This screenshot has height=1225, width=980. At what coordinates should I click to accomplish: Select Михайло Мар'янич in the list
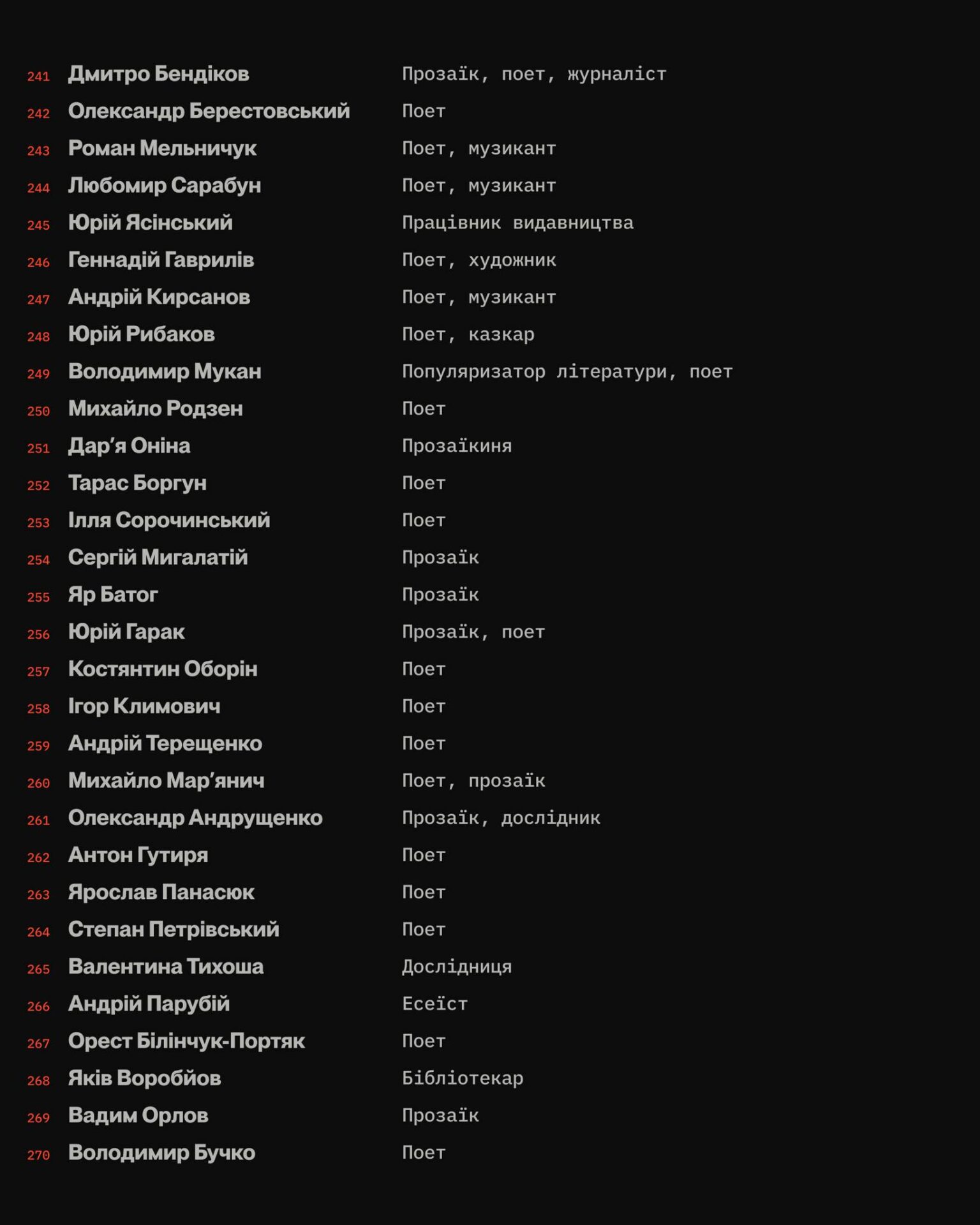tap(166, 780)
